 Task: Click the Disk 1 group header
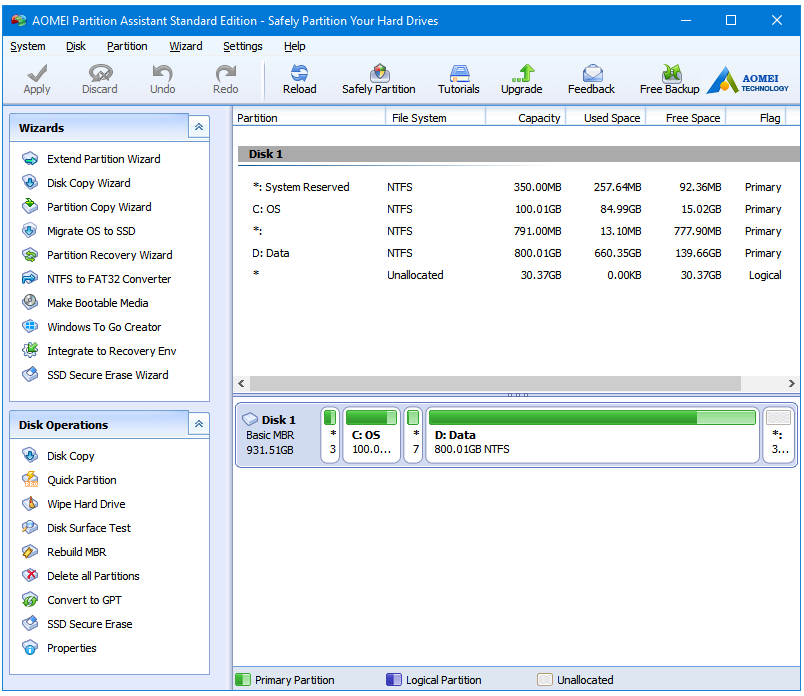click(518, 154)
